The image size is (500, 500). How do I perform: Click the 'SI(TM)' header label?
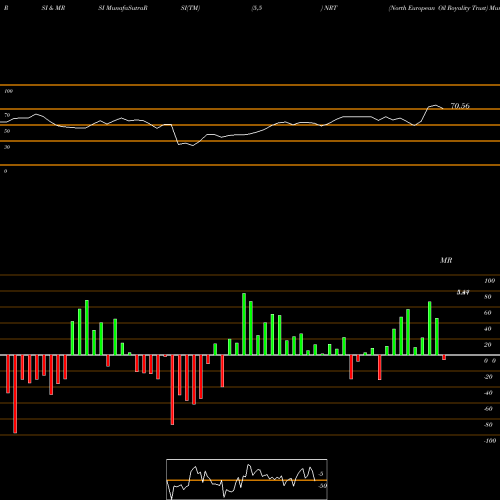190,8
